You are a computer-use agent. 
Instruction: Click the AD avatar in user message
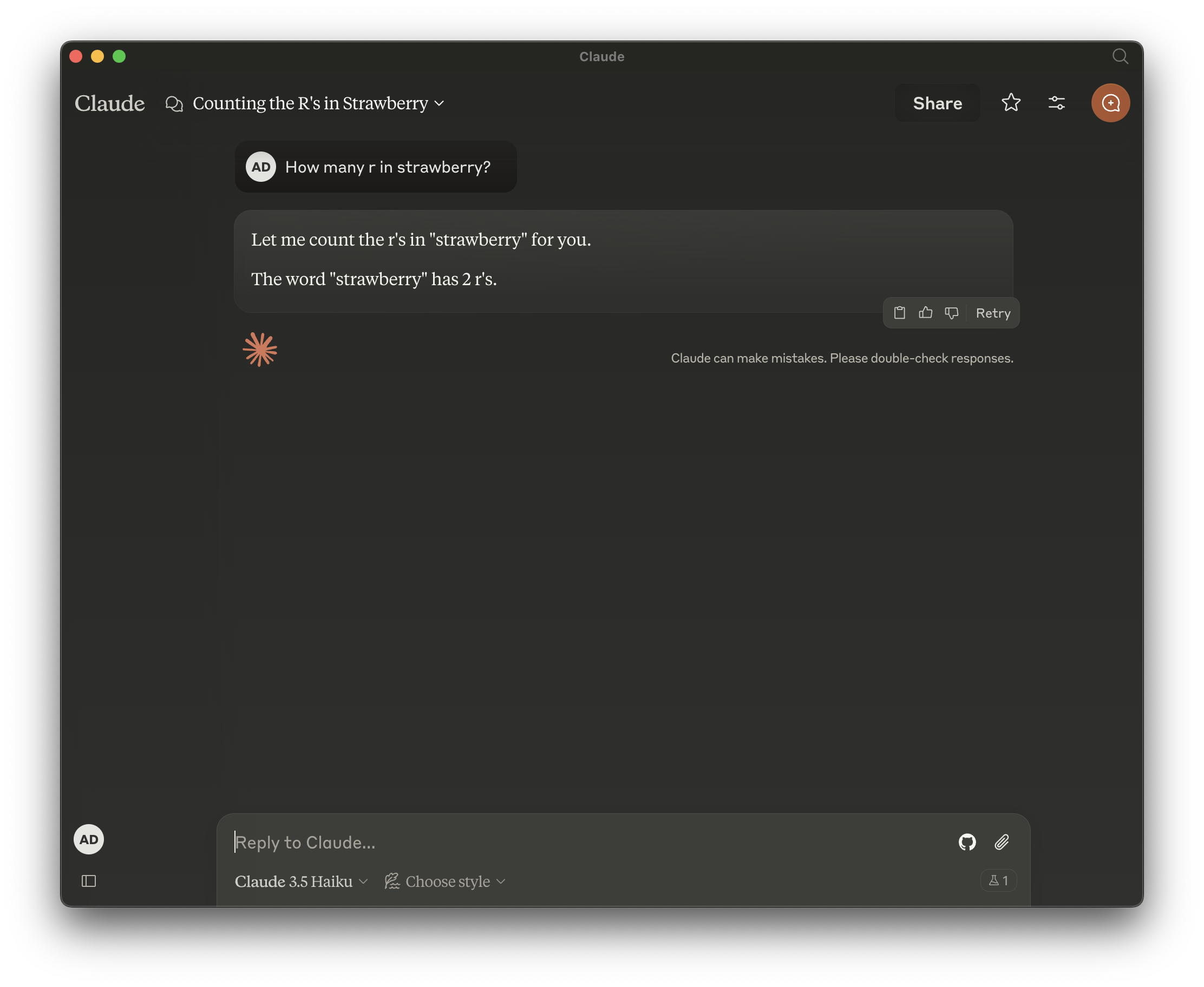pos(260,167)
